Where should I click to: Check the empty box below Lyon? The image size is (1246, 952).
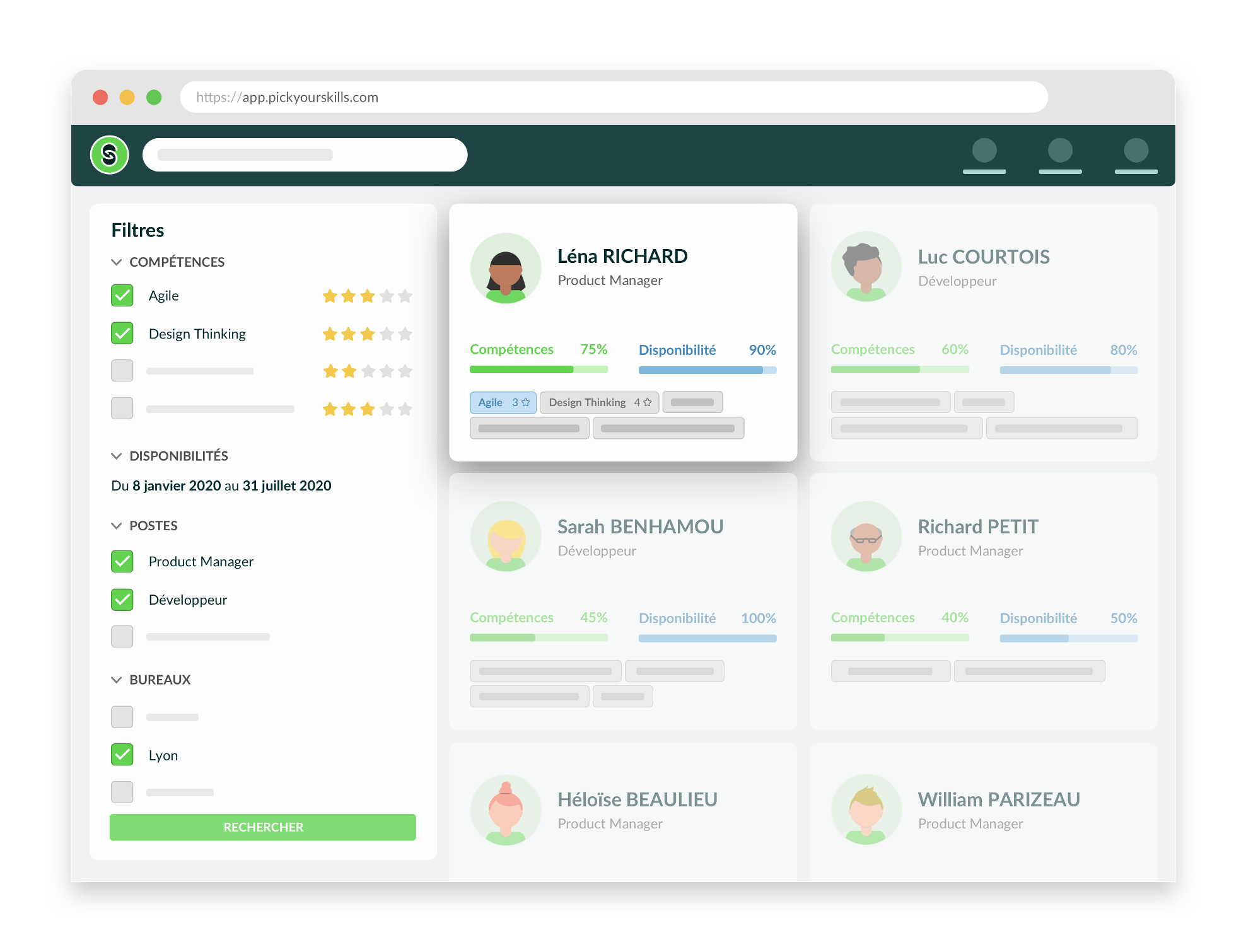pos(122,792)
